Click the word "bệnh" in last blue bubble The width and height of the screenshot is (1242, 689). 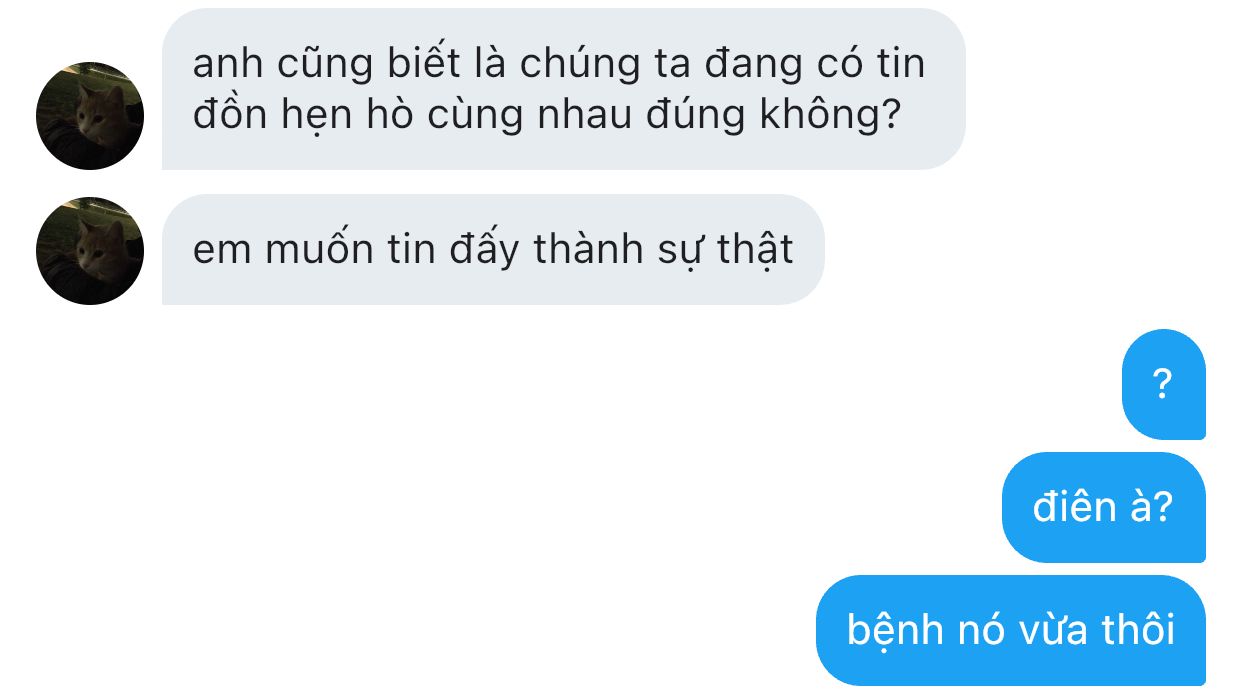pos(896,630)
